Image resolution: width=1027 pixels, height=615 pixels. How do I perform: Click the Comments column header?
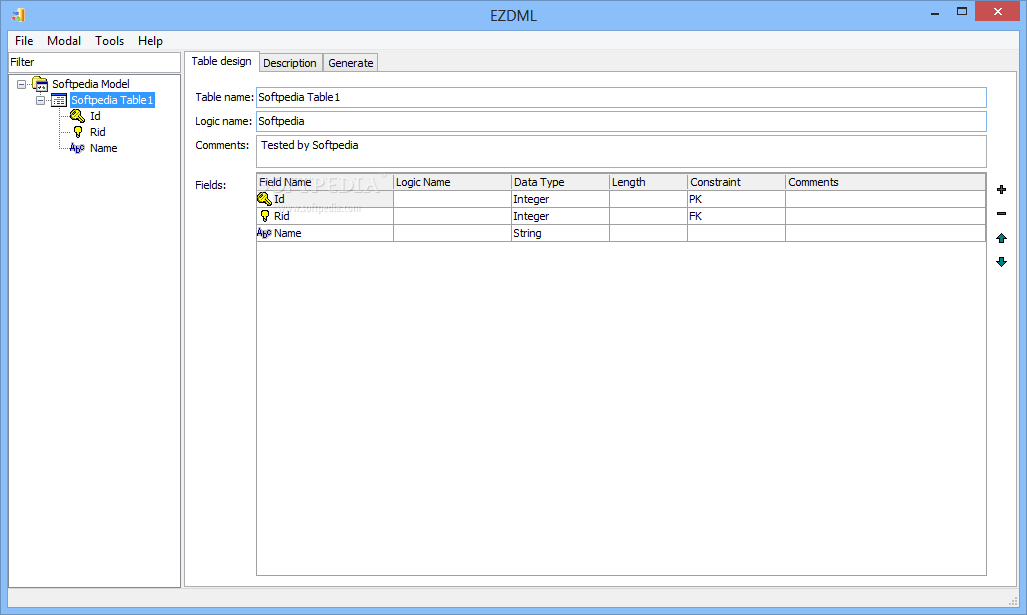[886, 182]
